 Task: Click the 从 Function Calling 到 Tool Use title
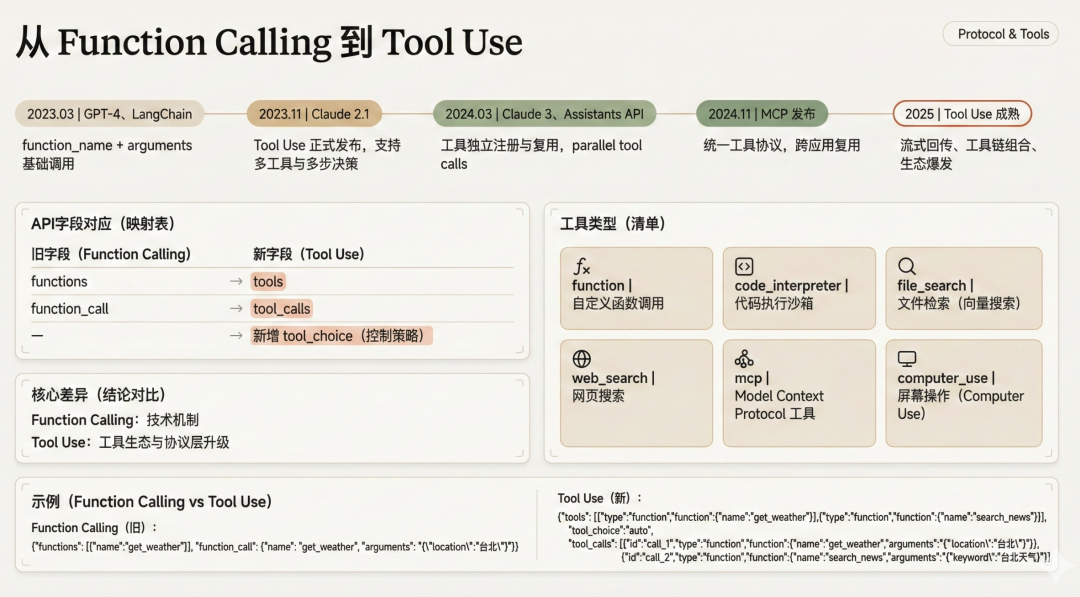pos(269,42)
